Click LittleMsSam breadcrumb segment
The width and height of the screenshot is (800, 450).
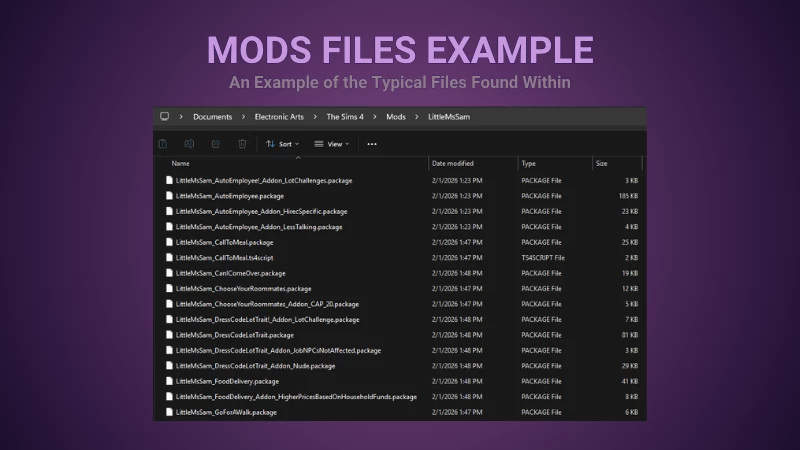(449, 117)
